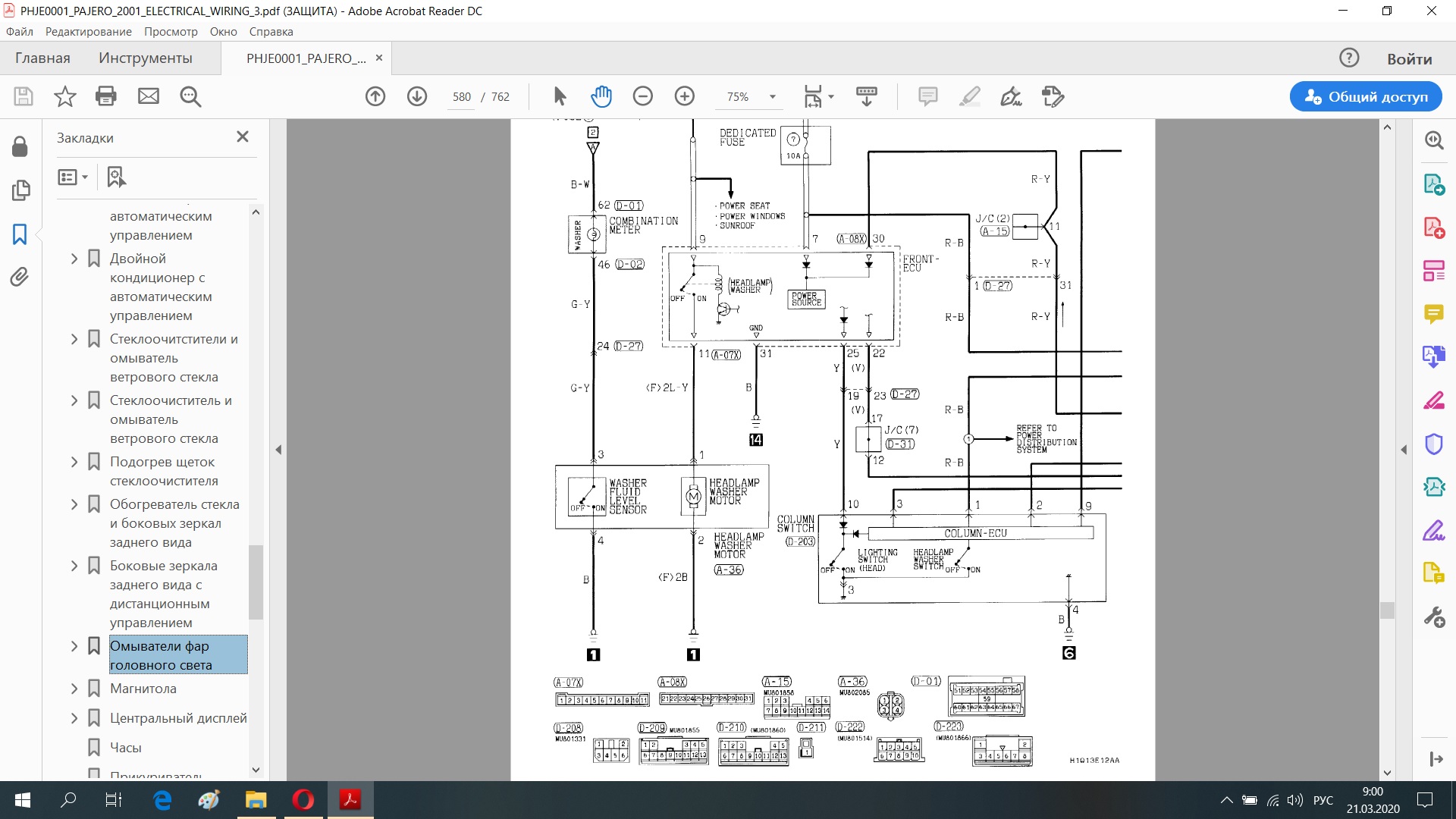Image resolution: width=1456 pixels, height=819 pixels.
Task: Click the Войти sign-in link
Action: 1409,58
